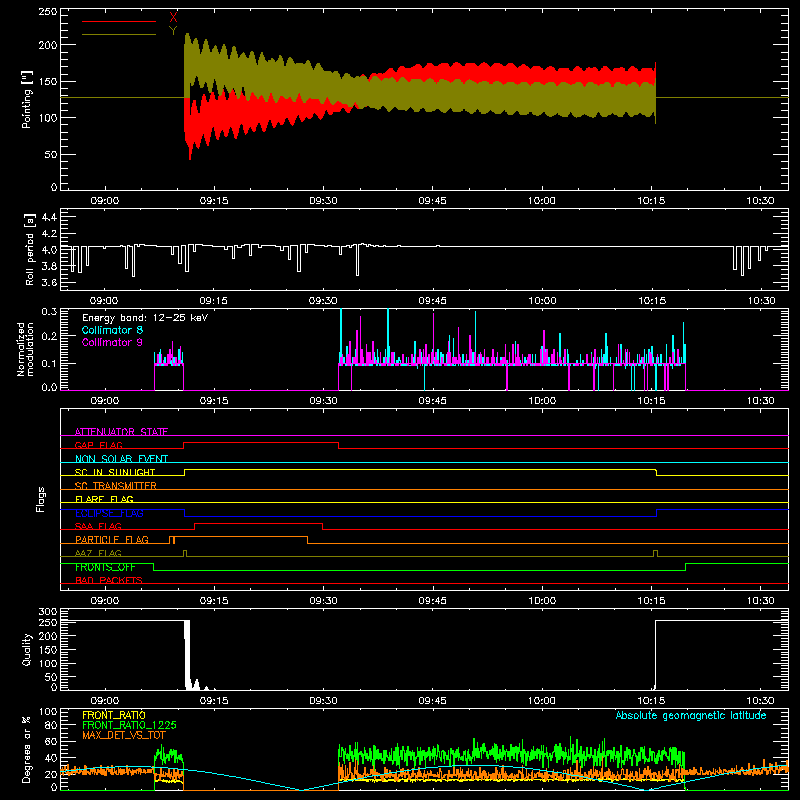This screenshot has width=800, height=800.
Task: Click the A47_FLAG label
Action: (x=98, y=553)
